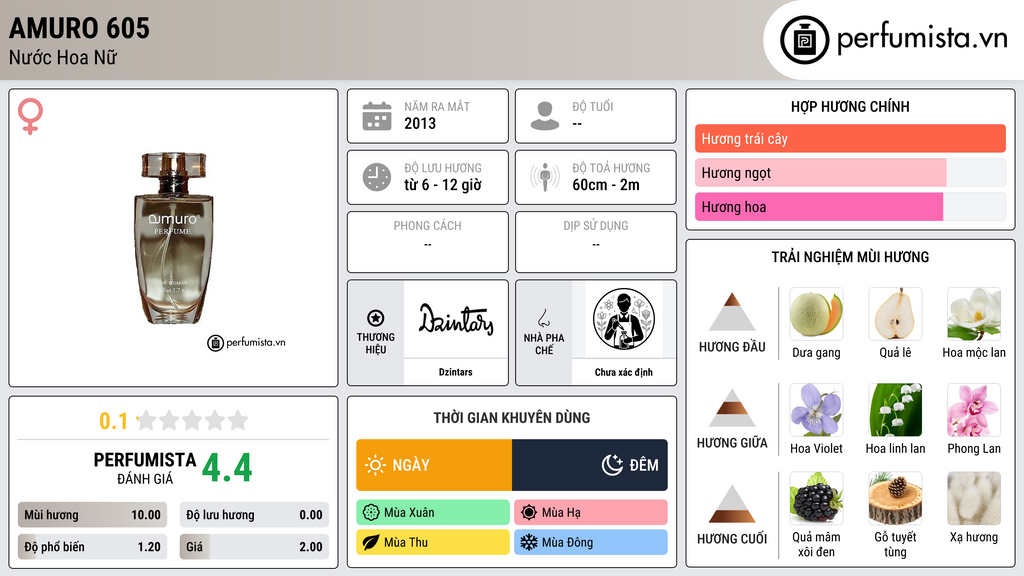This screenshot has height=576, width=1024.
Task: Select the Mùa Hạ season chip
Action: pyautogui.click(x=591, y=513)
